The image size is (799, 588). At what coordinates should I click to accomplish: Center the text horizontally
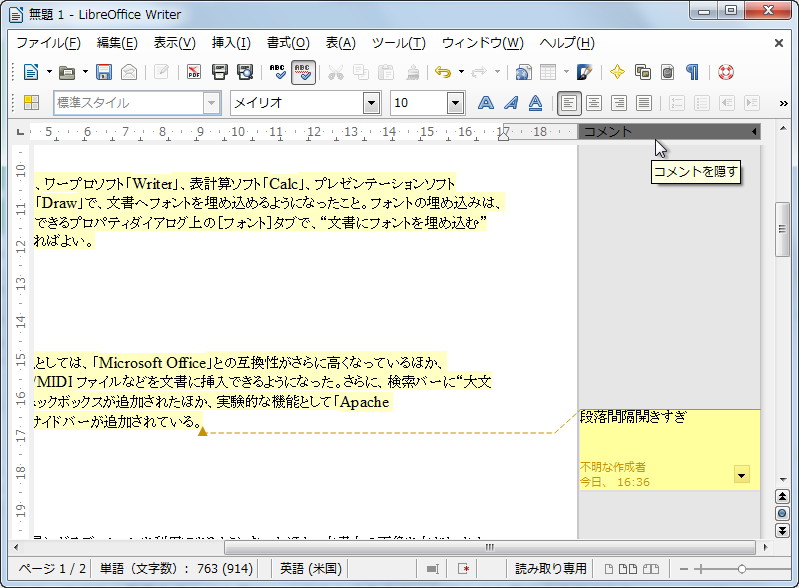[594, 103]
